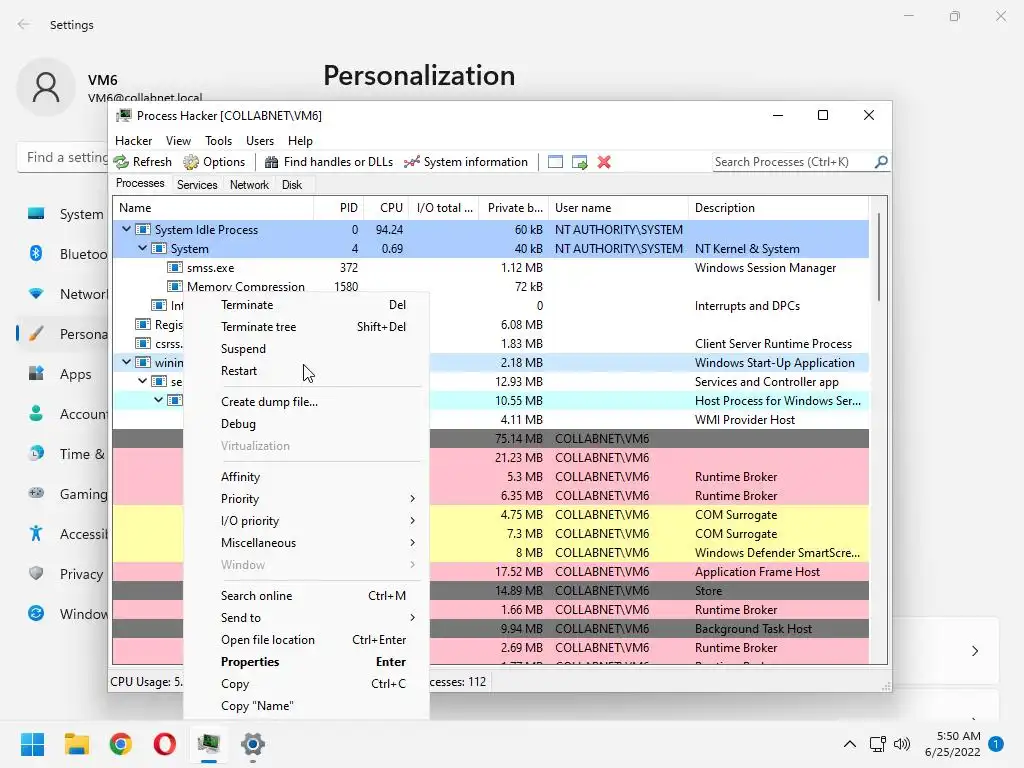Choose Open file location entry
Screen dimensions: 1024x768
306,640
